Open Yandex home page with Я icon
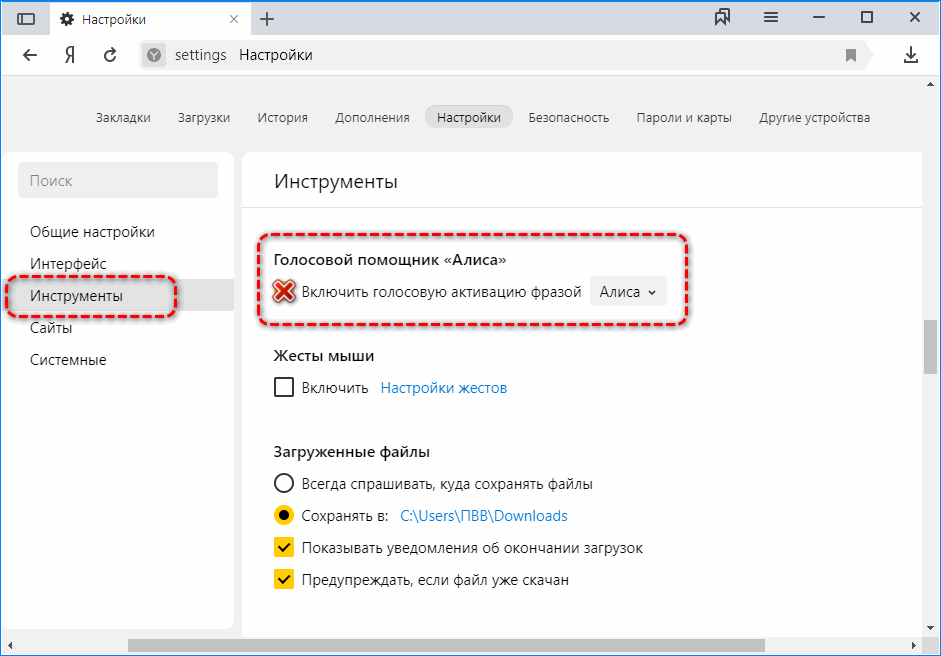The height and width of the screenshot is (656, 941). click(70, 55)
